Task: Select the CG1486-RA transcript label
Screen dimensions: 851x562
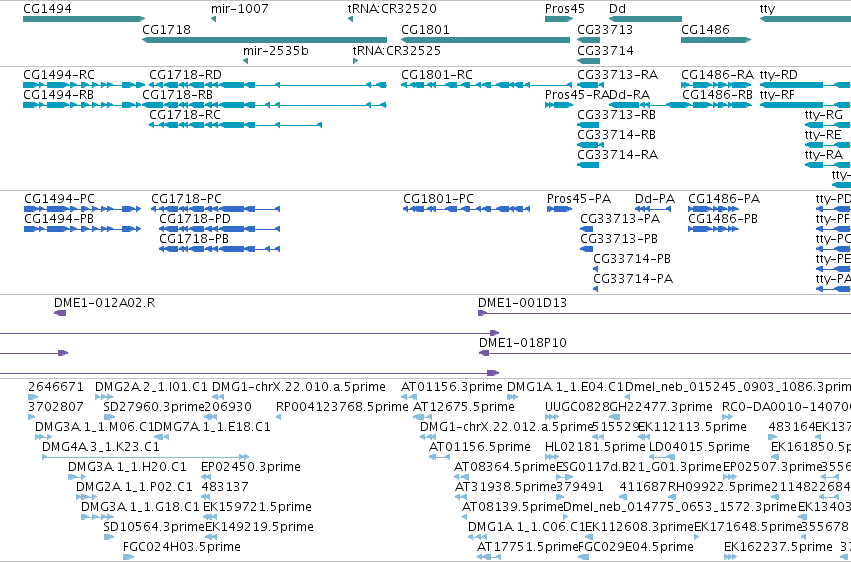Action: tap(717, 74)
